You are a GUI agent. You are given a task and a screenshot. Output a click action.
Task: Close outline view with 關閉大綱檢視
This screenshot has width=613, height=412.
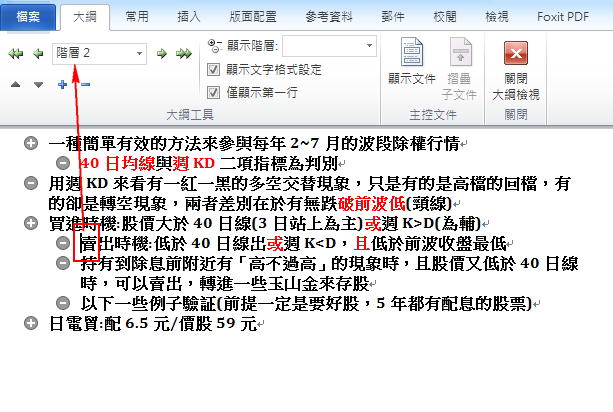(x=516, y=70)
